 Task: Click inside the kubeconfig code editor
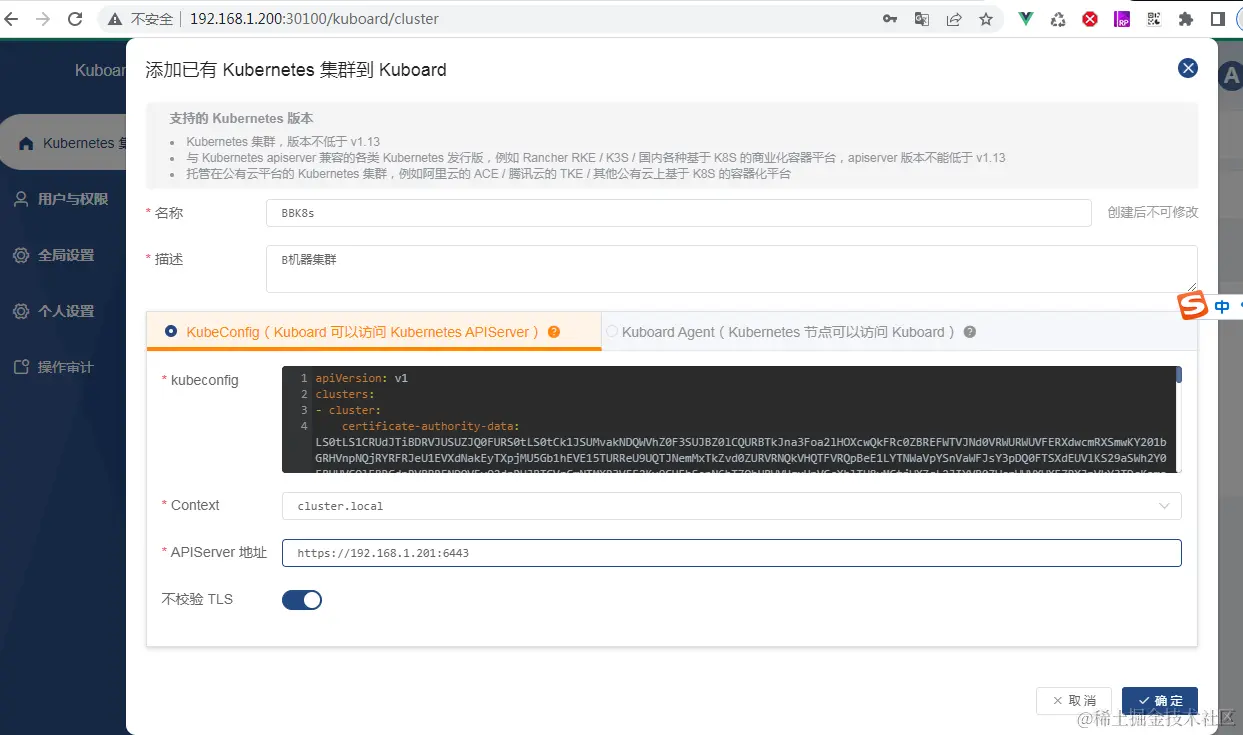[x=732, y=420]
